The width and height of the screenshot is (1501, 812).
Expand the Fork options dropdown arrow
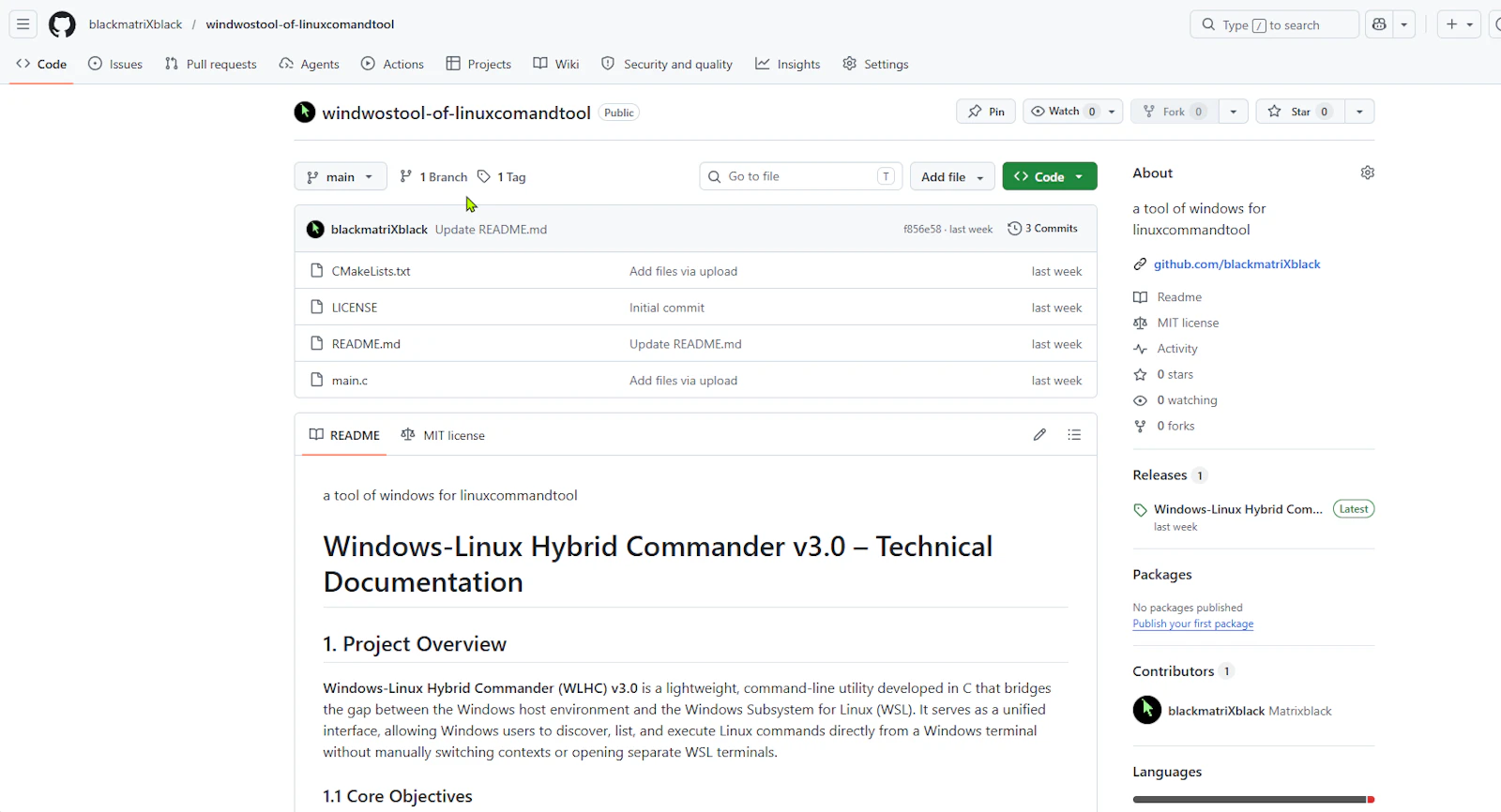pyautogui.click(x=1234, y=112)
